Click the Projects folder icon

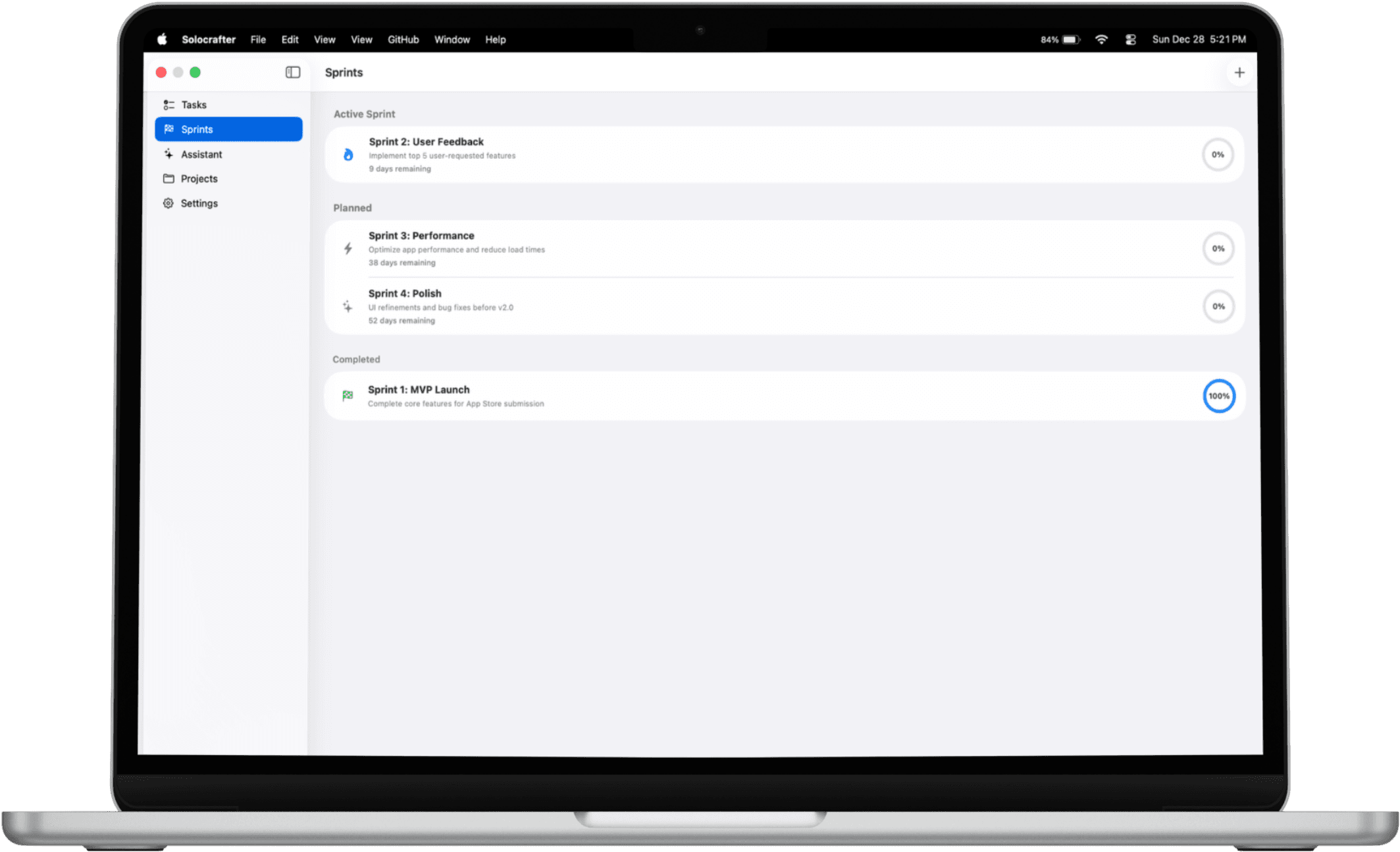pyautogui.click(x=169, y=178)
